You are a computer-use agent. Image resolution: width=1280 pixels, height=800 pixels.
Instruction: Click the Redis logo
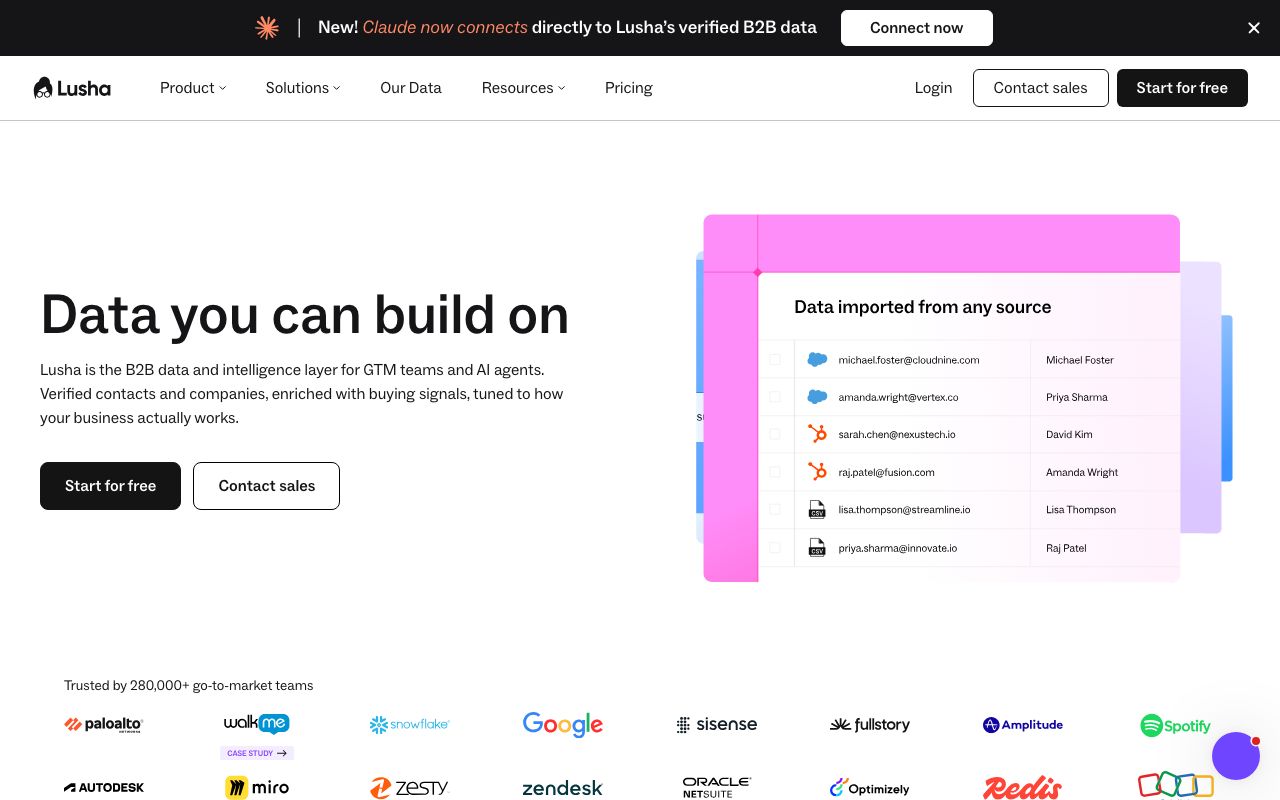(x=1023, y=788)
